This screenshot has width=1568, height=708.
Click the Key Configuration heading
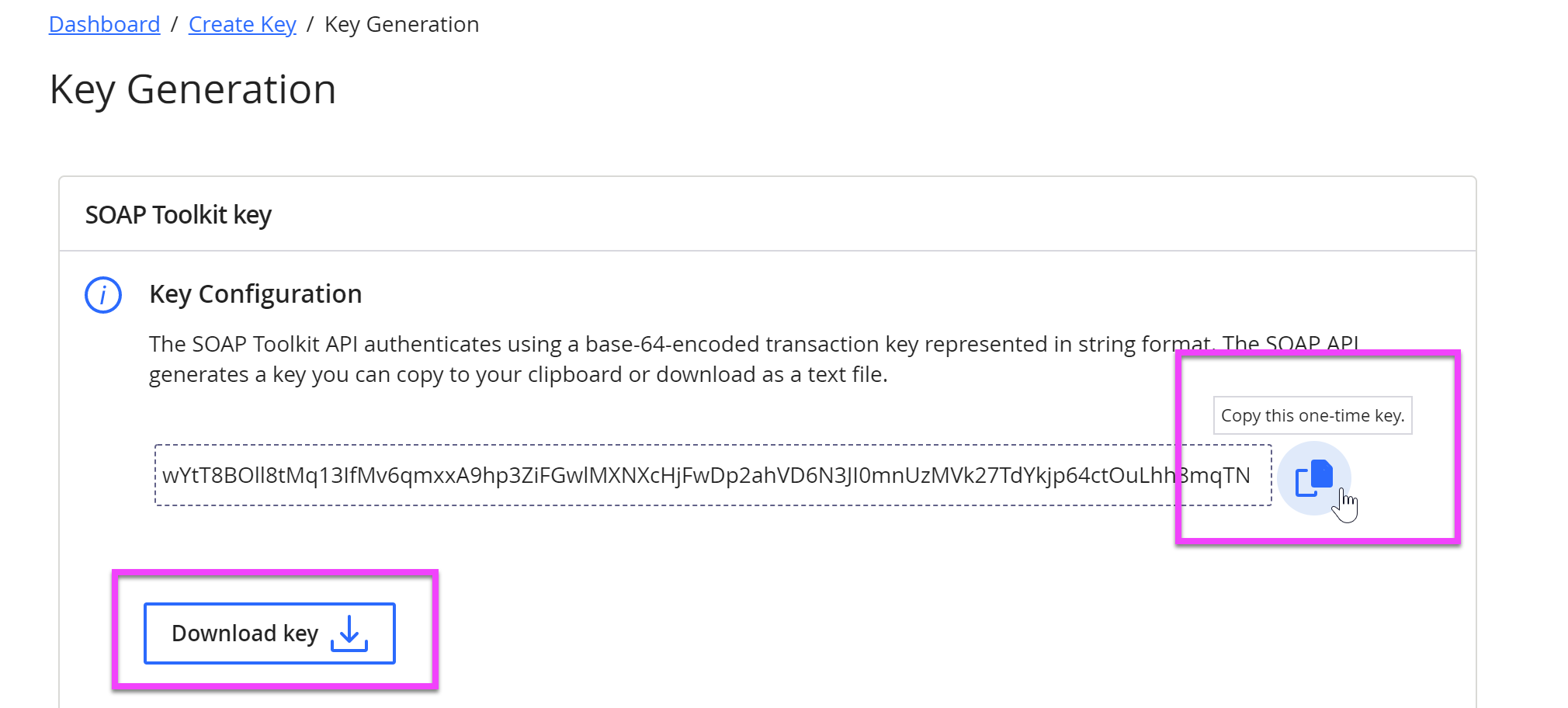point(255,294)
